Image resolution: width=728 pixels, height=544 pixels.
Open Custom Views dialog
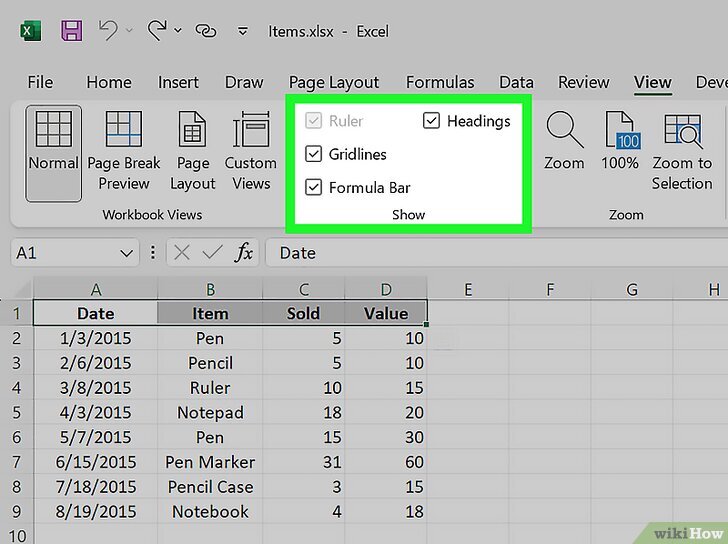click(250, 153)
